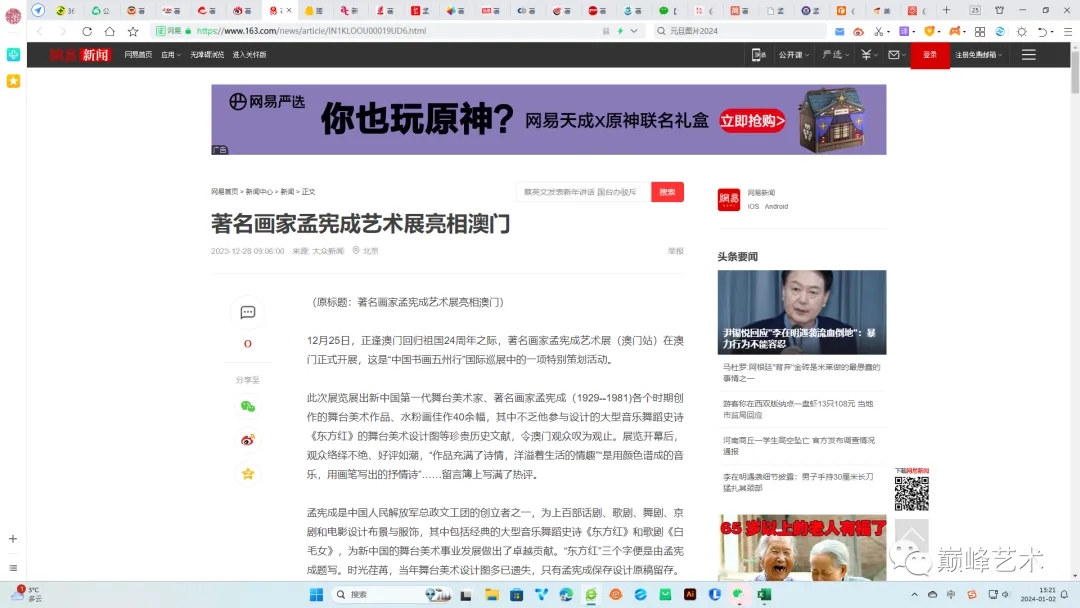Share the article via the Weibo icon
Screen dimensions: 1080x608
[247, 440]
